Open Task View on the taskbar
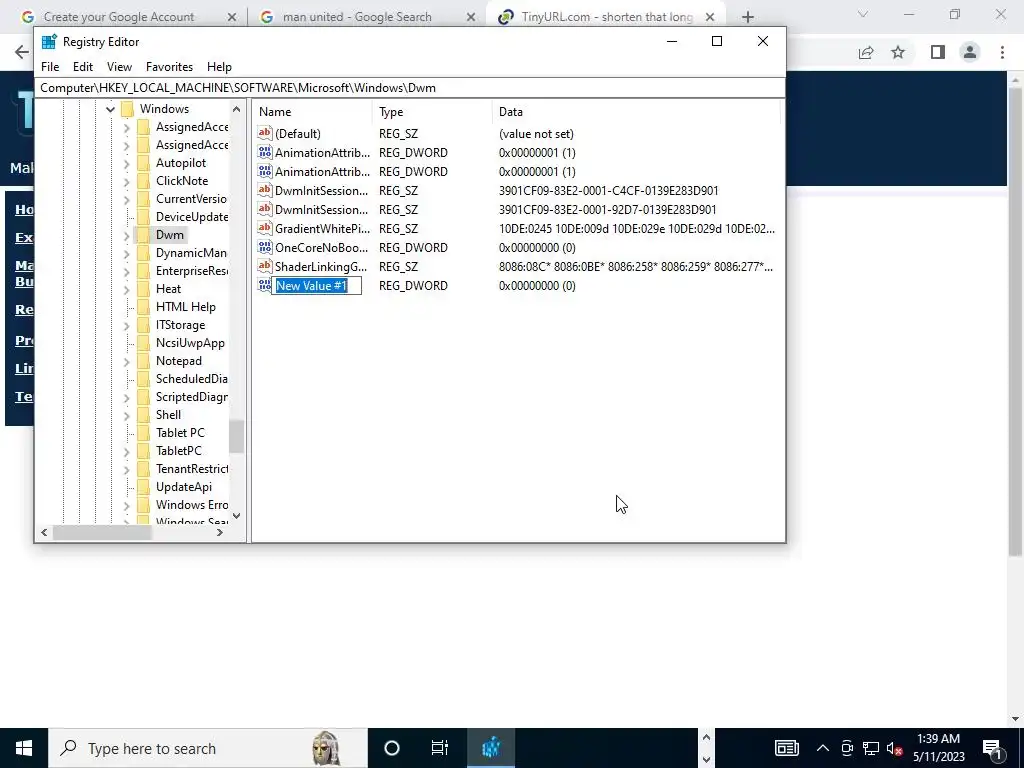This screenshot has width=1024, height=768. pyautogui.click(x=440, y=748)
